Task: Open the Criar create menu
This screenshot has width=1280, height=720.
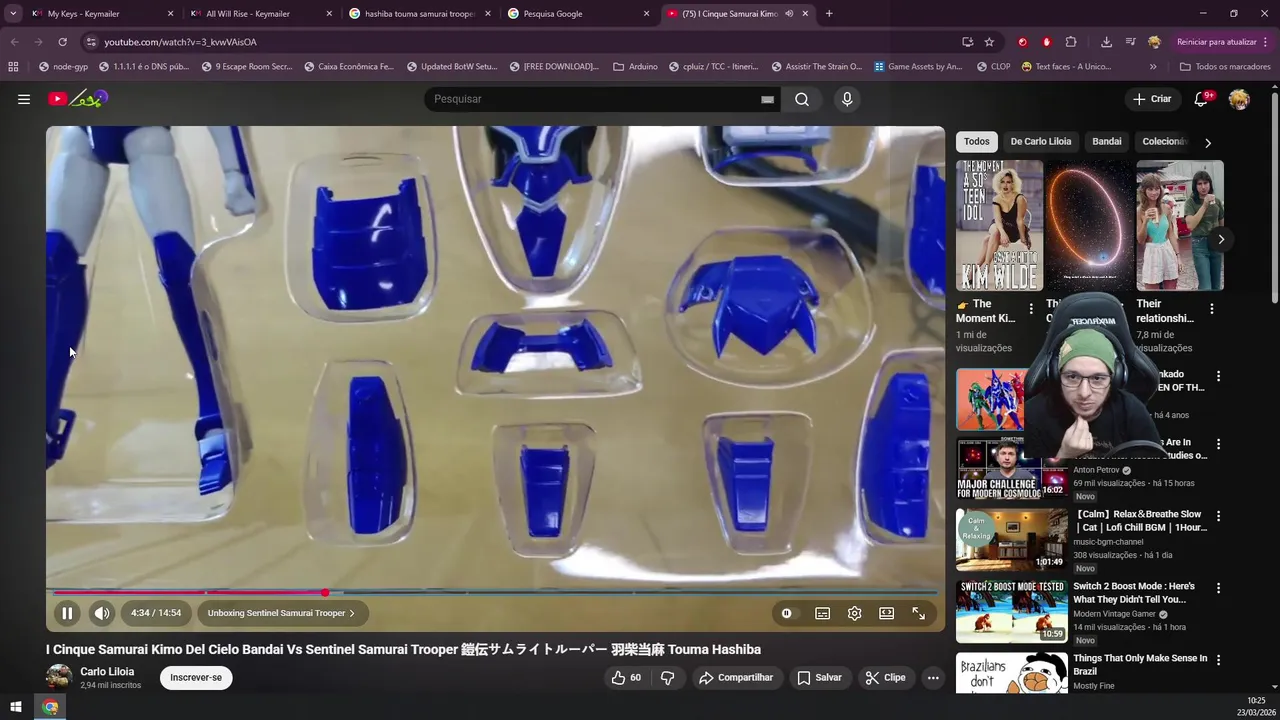Action: 1152,99
